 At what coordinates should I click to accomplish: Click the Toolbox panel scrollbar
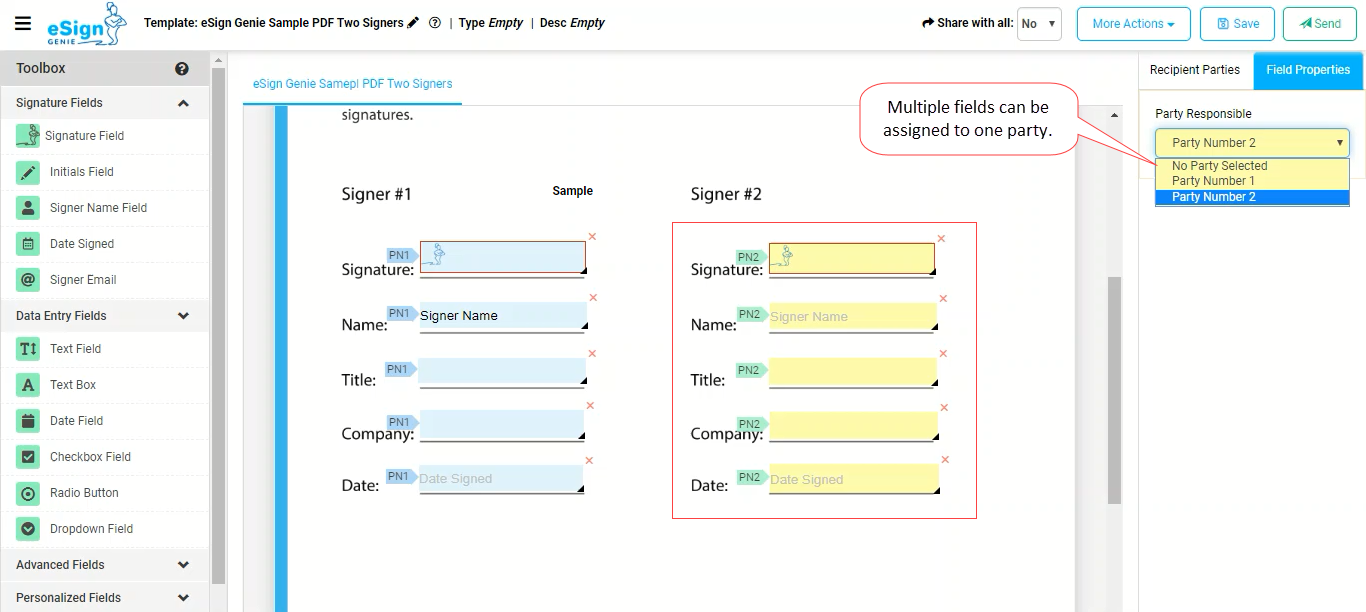pos(219,325)
